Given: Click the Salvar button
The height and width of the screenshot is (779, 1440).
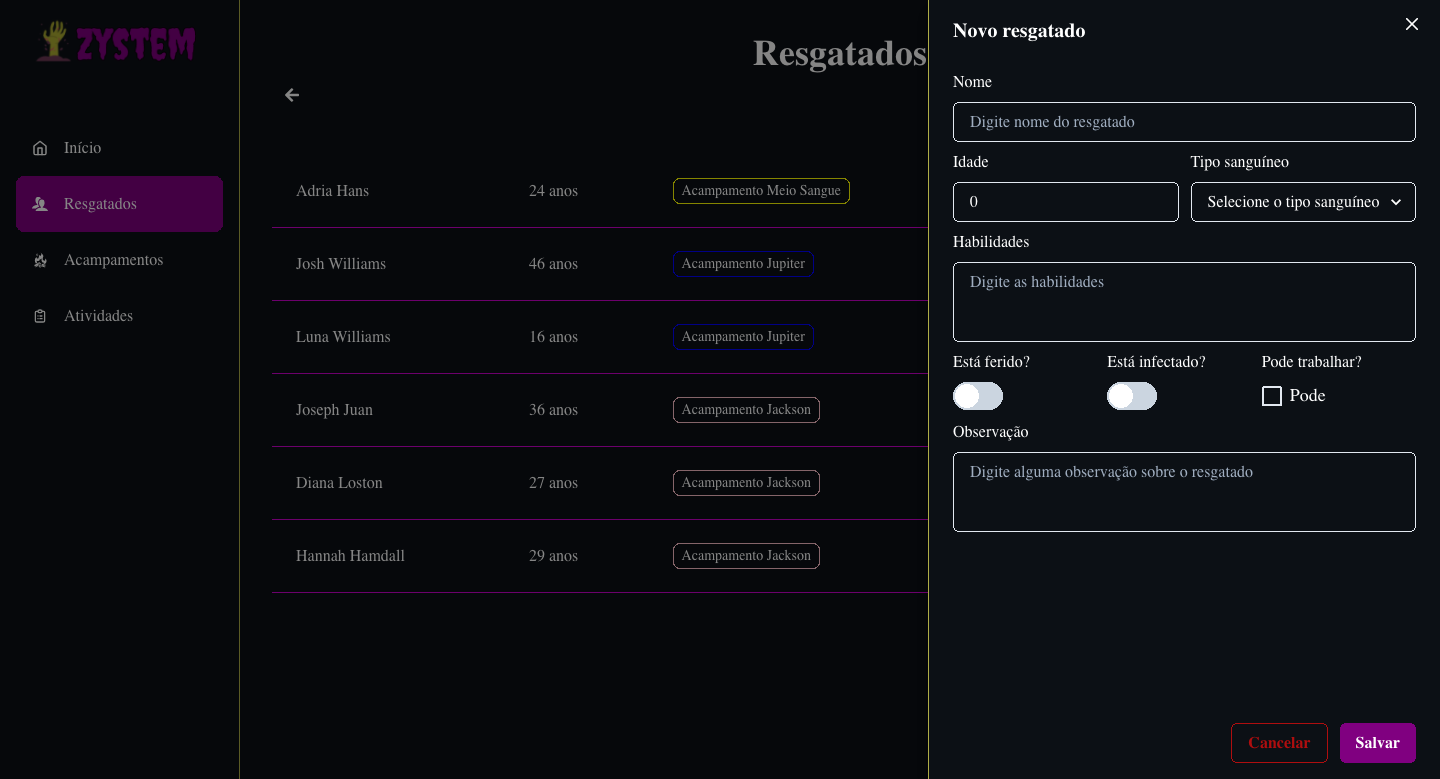Looking at the screenshot, I should click(x=1378, y=743).
